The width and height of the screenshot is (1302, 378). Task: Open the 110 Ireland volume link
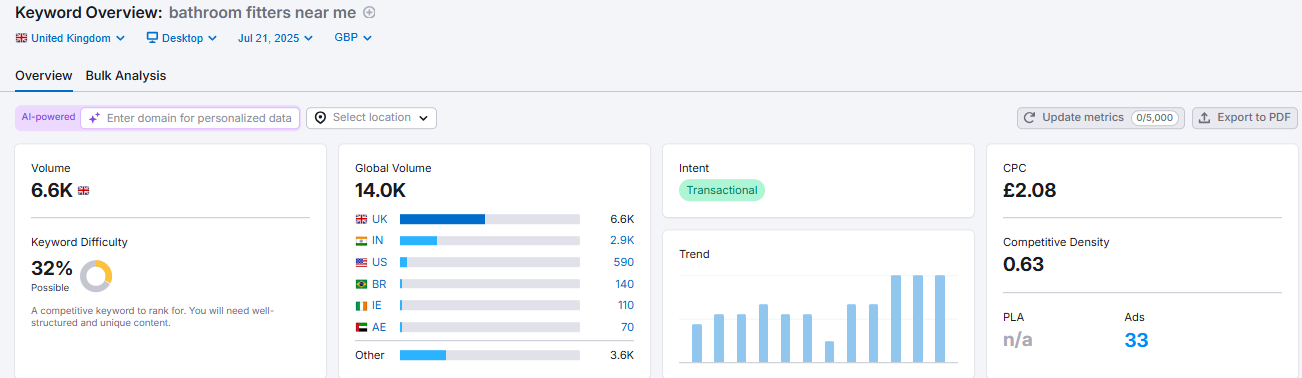626,305
